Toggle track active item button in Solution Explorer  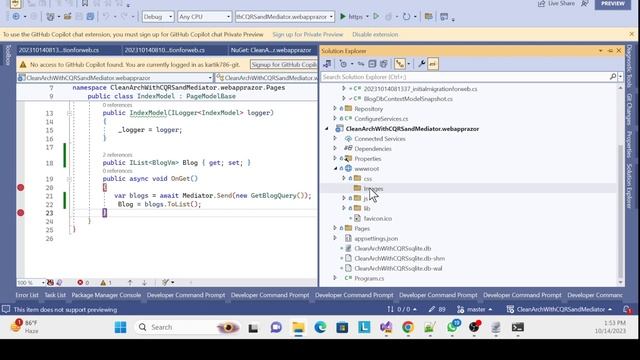click(x=400, y=64)
